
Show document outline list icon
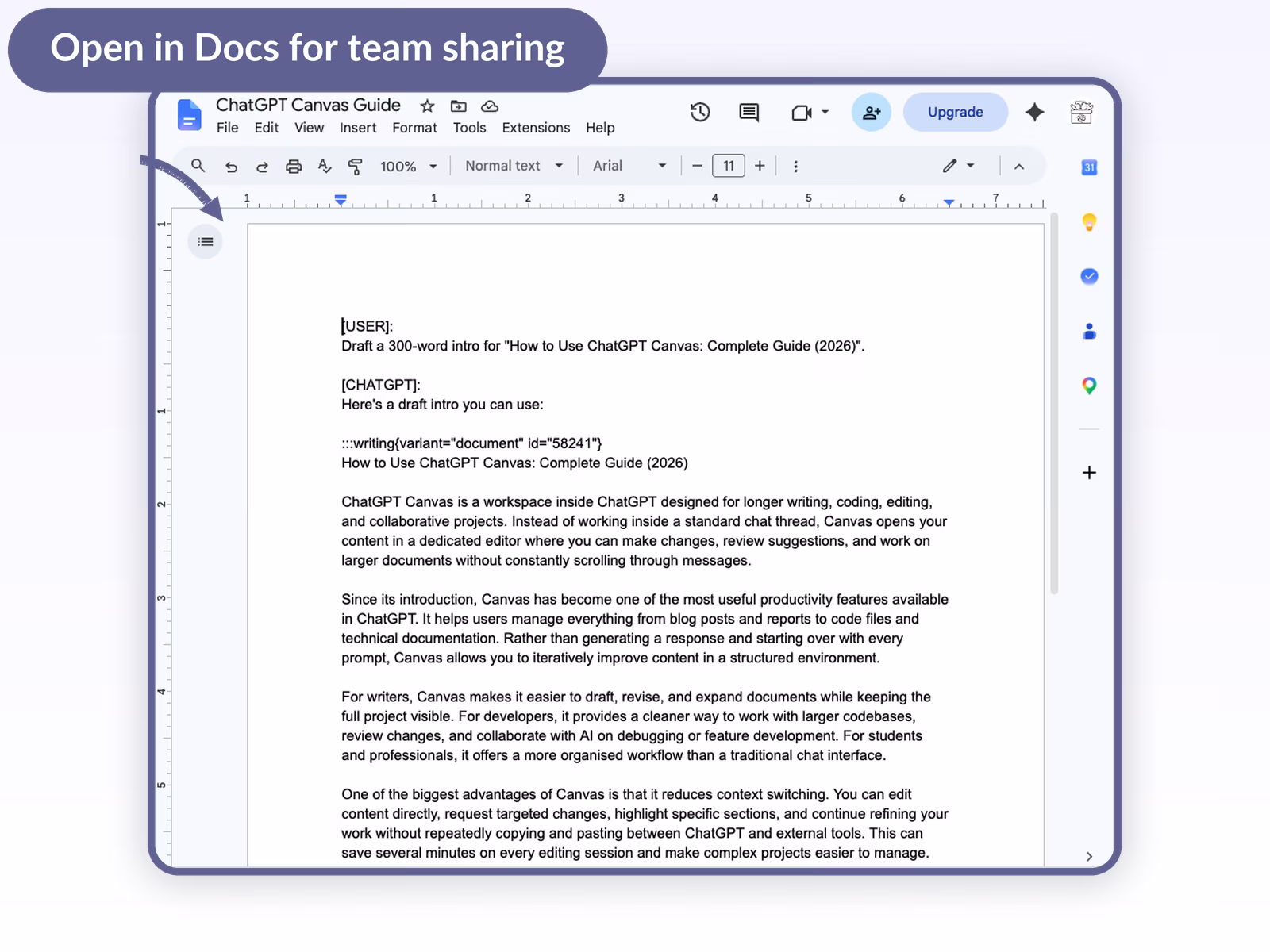click(x=206, y=242)
